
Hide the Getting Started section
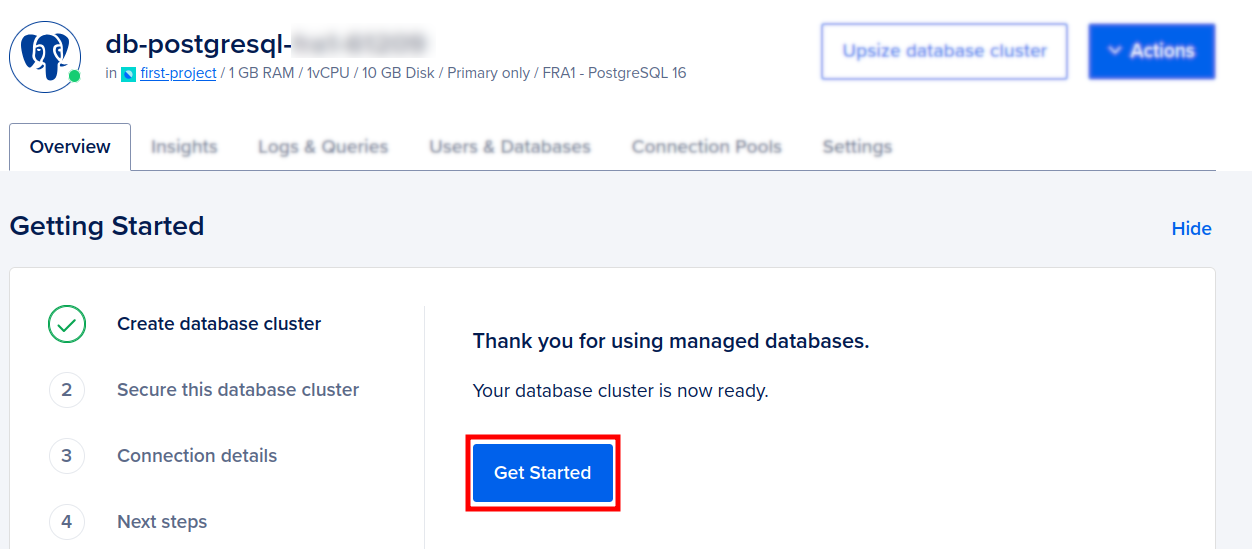point(1191,229)
